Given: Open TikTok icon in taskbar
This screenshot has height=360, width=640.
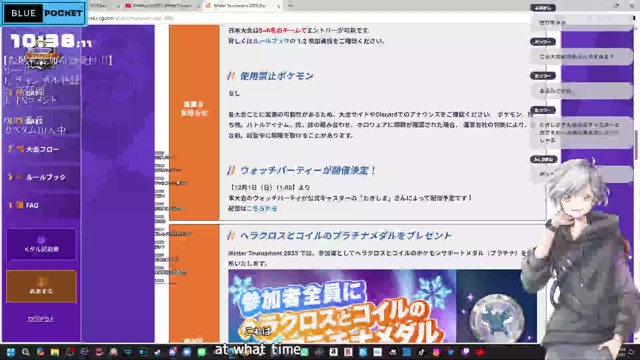Looking at the screenshot, I should pyautogui.click(x=421, y=352).
